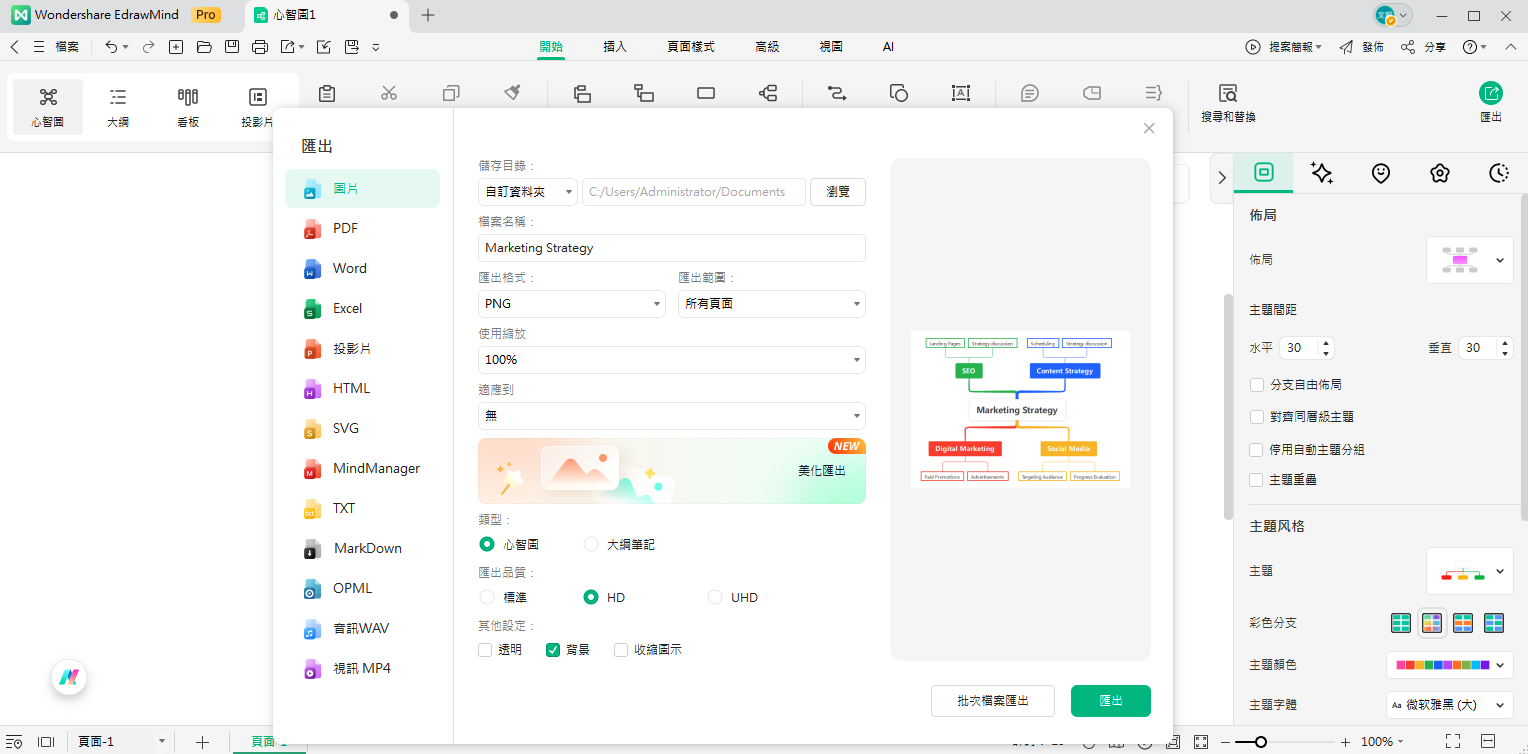Choose MindManager export option
This screenshot has height=754, width=1528.
pyautogui.click(x=375, y=469)
